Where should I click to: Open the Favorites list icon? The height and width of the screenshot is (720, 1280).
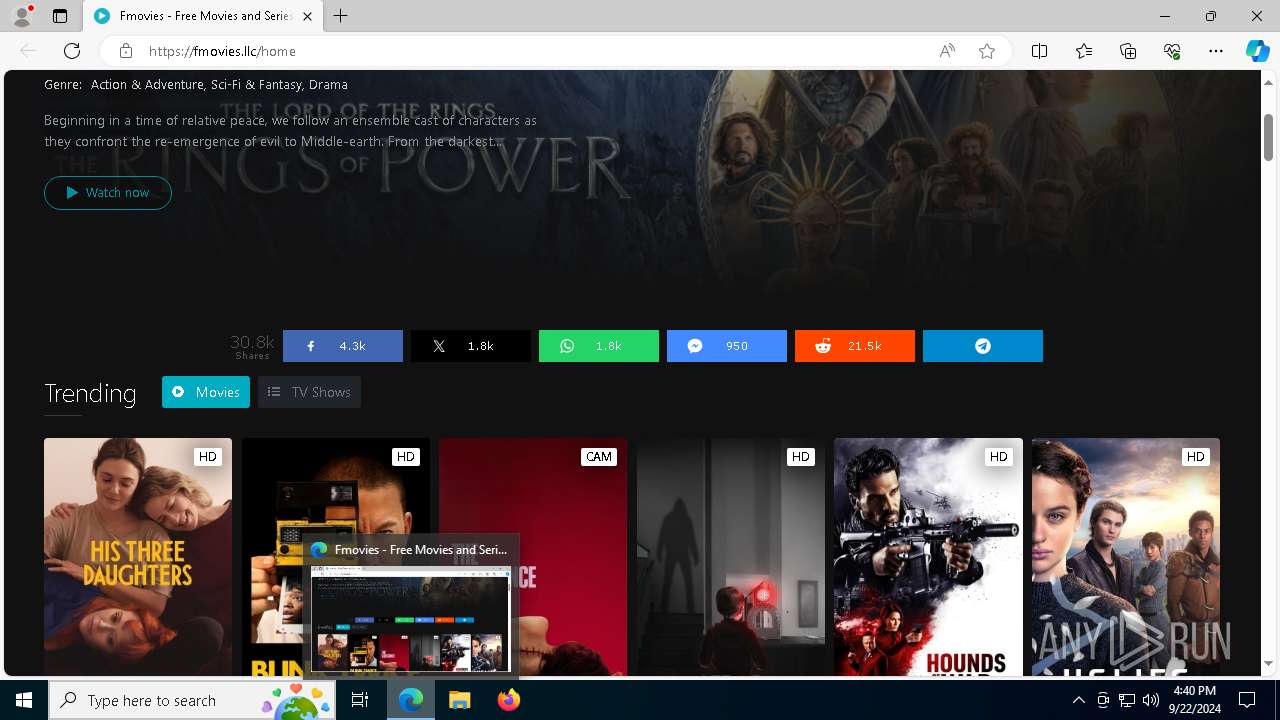click(x=1084, y=51)
